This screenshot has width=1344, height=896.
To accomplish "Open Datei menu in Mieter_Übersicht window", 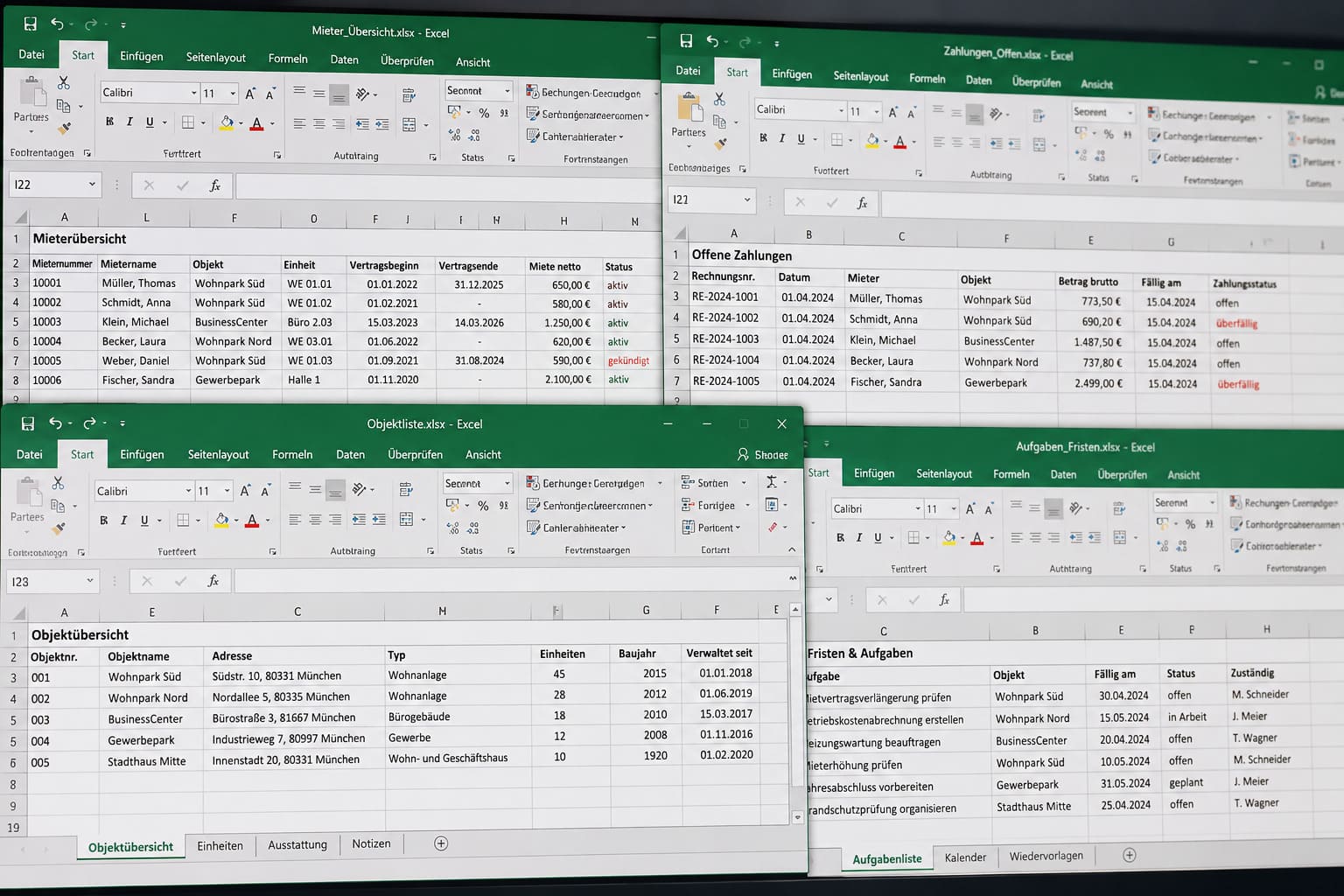I will coord(31,54).
